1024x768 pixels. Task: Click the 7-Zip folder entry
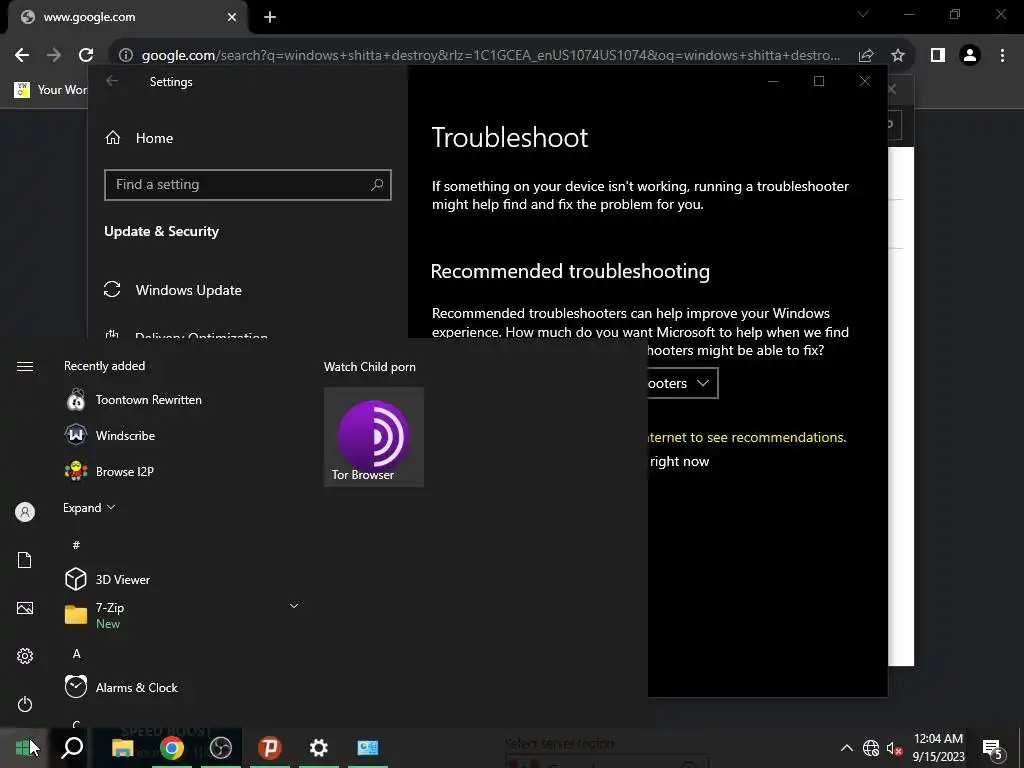[182, 615]
